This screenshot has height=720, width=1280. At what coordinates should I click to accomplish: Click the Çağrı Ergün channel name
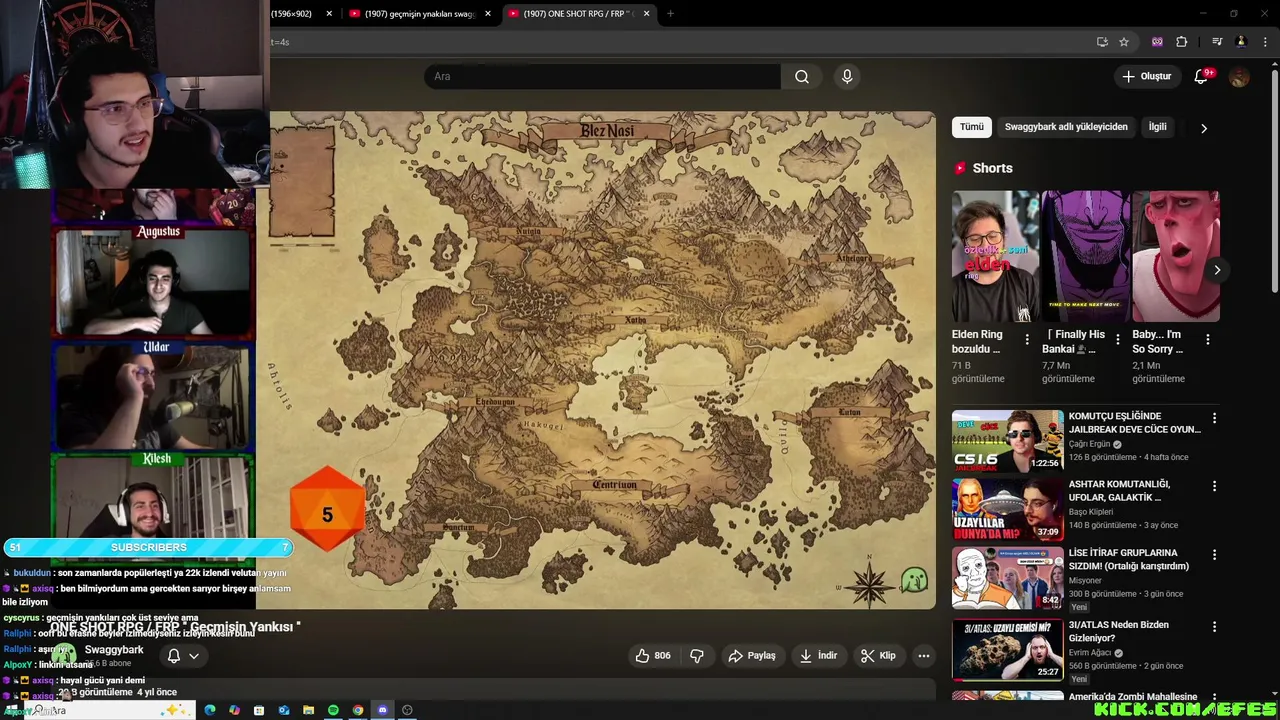(1089, 444)
